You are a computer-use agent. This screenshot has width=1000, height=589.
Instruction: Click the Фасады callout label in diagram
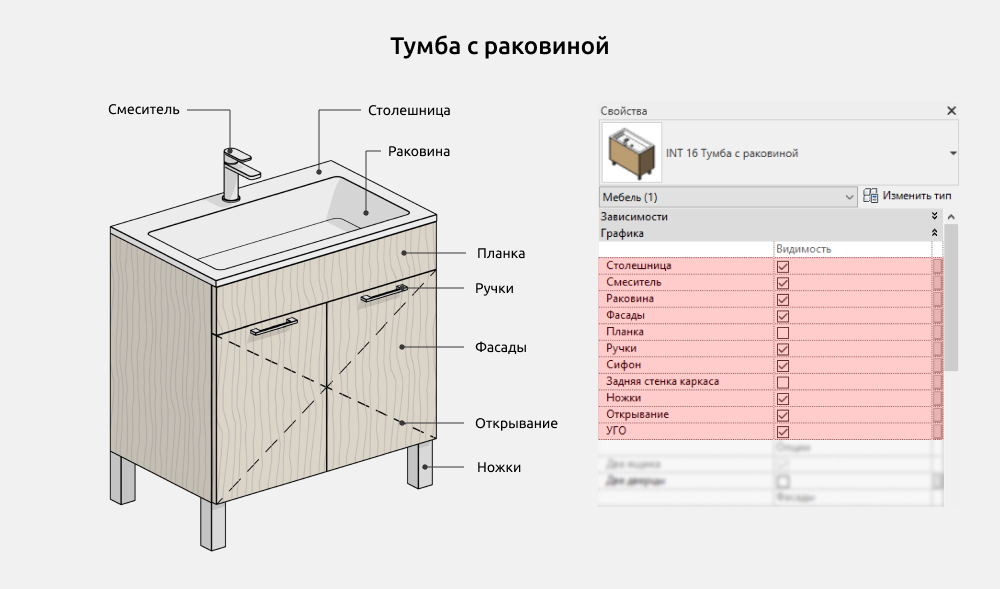pos(501,347)
